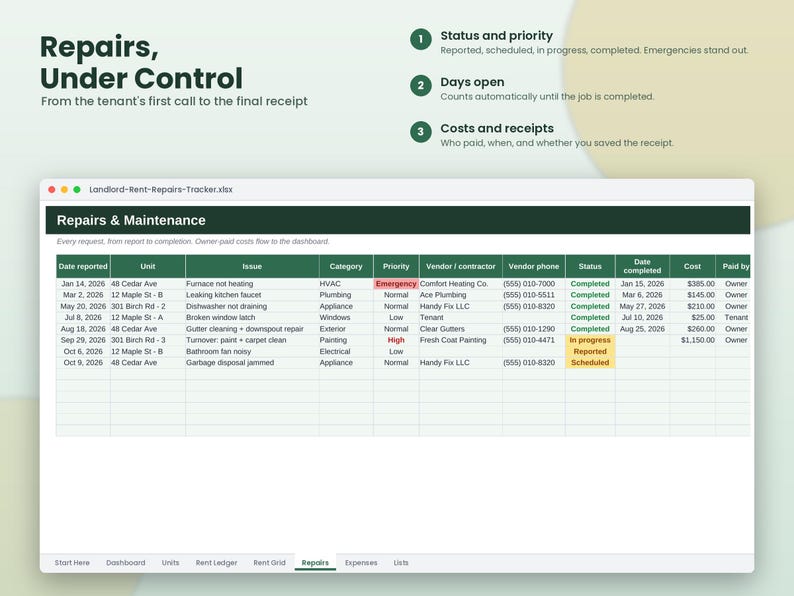Select the Leaking kitchen faucet cell
The height and width of the screenshot is (596, 794).
pyautogui.click(x=252, y=295)
